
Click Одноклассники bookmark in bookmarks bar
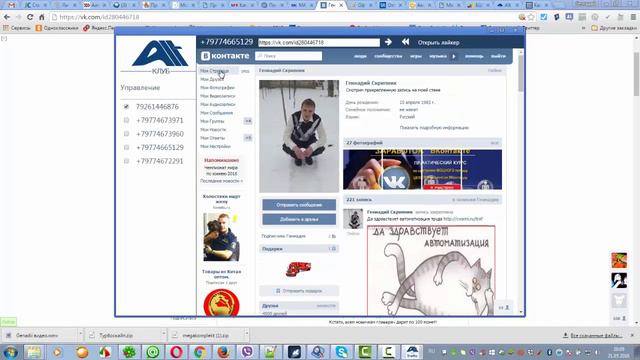pyautogui.click(x=57, y=28)
